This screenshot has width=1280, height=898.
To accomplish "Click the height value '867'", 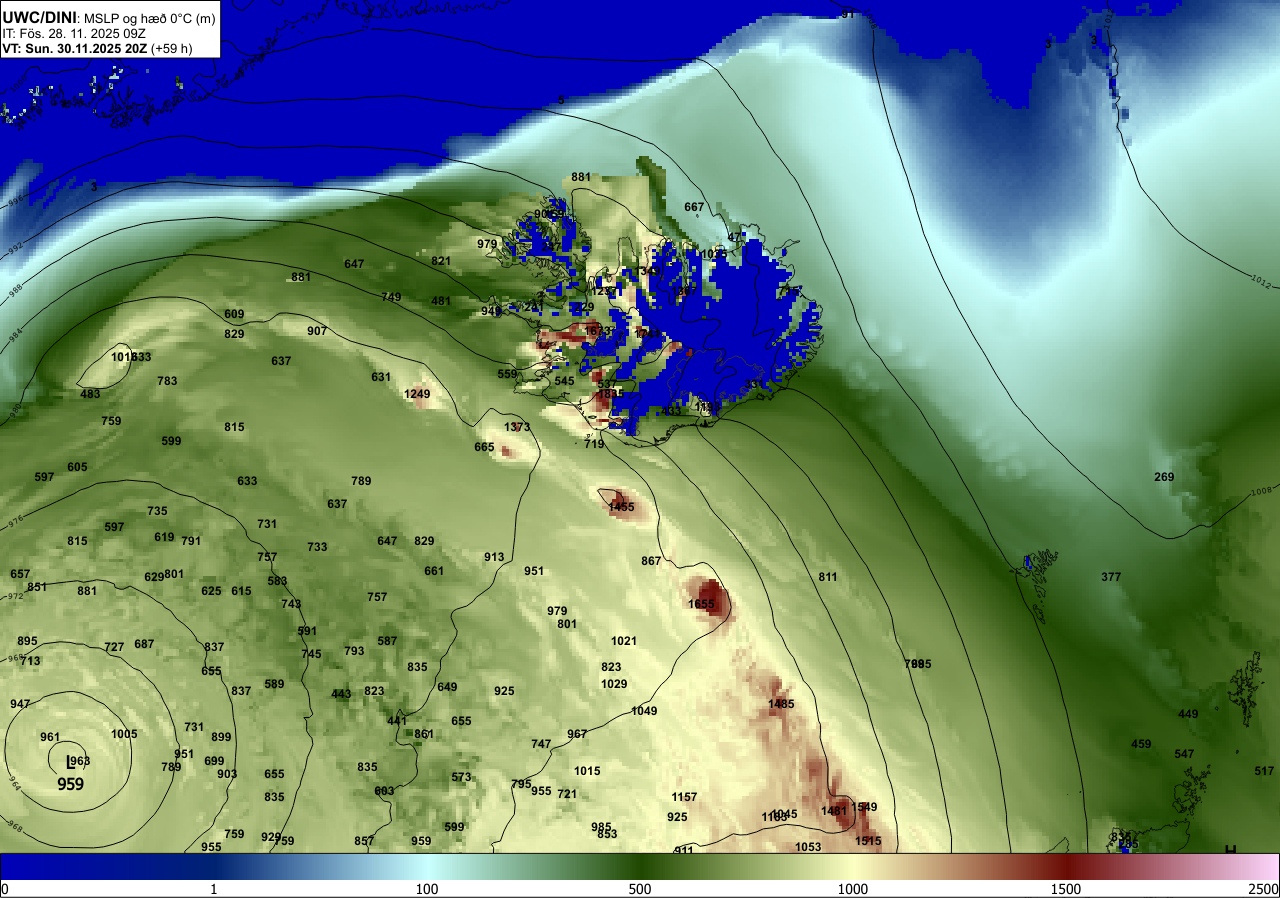I will point(651,561).
